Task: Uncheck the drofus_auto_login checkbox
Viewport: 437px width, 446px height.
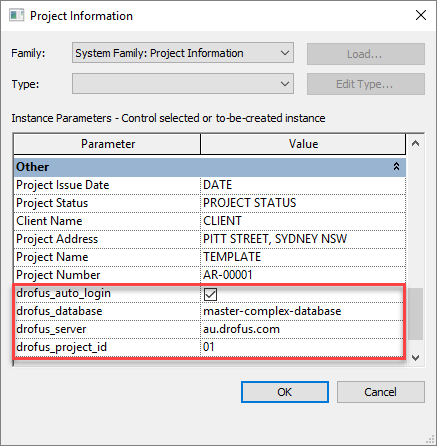Action: [x=210, y=294]
